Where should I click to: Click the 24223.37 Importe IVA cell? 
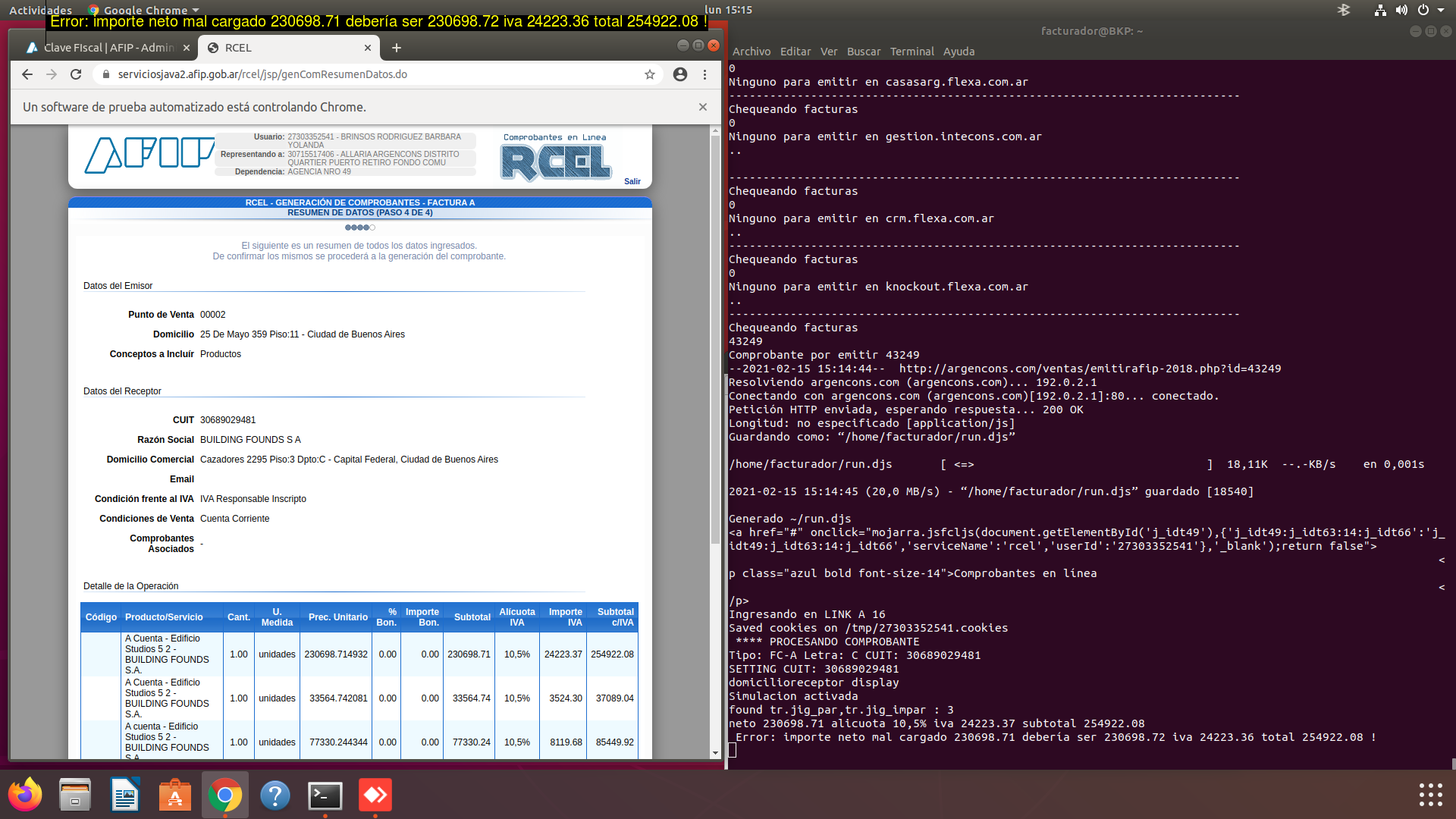coord(563,654)
